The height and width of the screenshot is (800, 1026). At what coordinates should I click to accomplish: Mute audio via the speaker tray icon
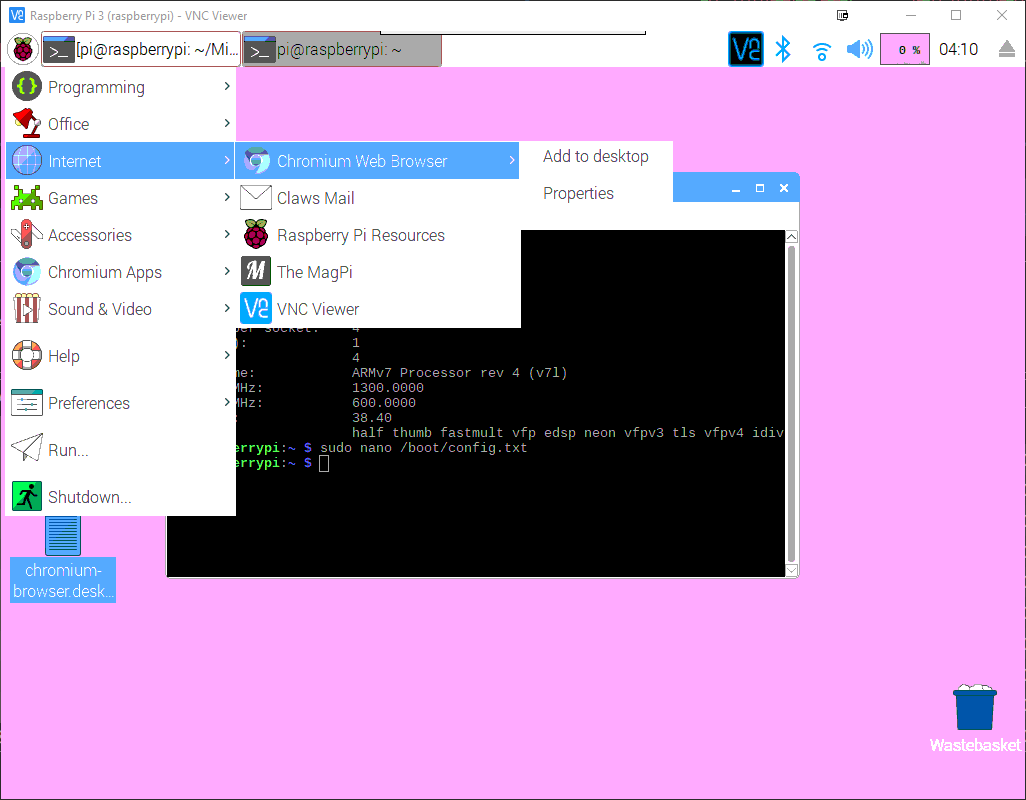click(x=858, y=49)
